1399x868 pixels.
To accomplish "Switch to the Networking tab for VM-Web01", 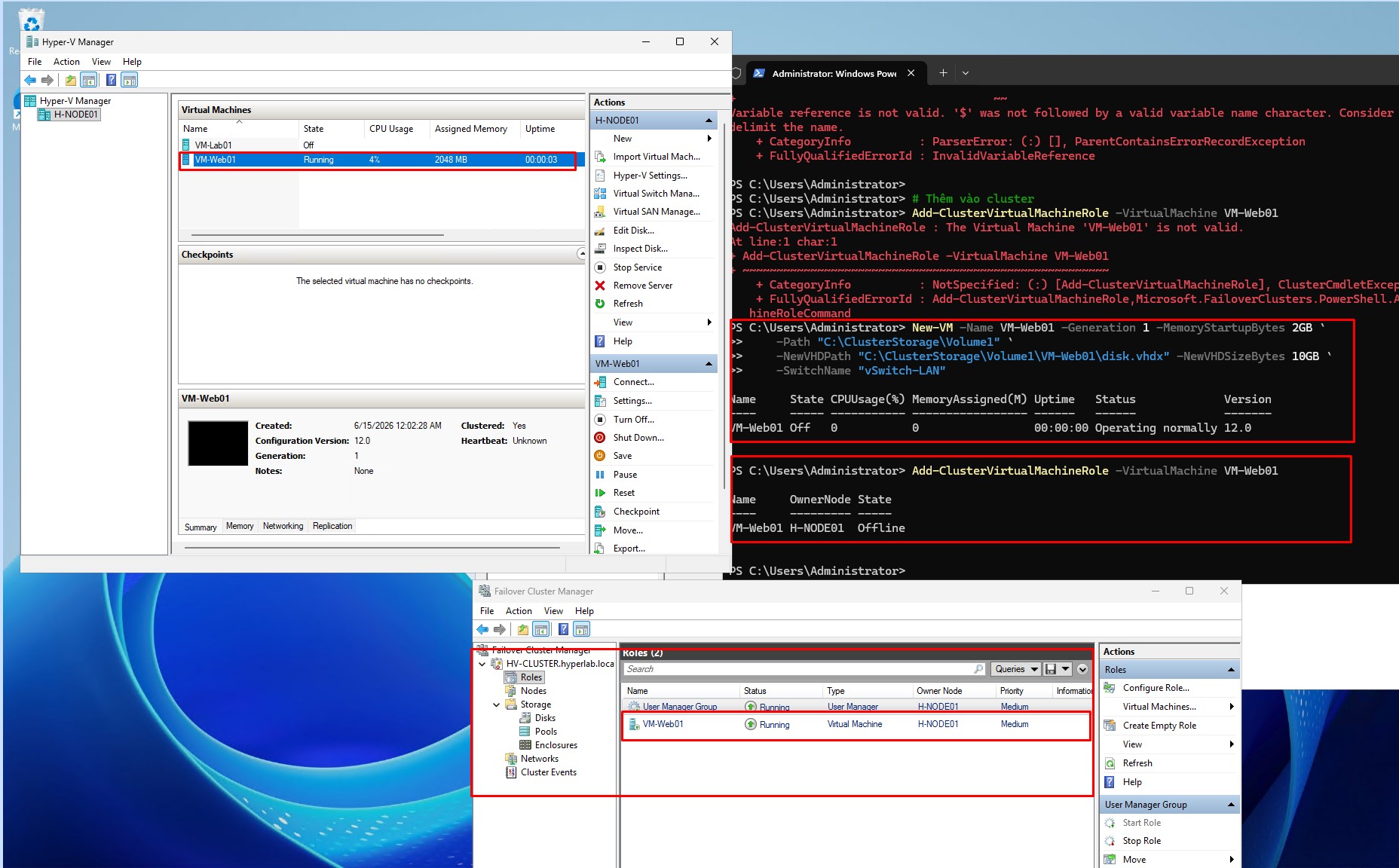I will [283, 526].
